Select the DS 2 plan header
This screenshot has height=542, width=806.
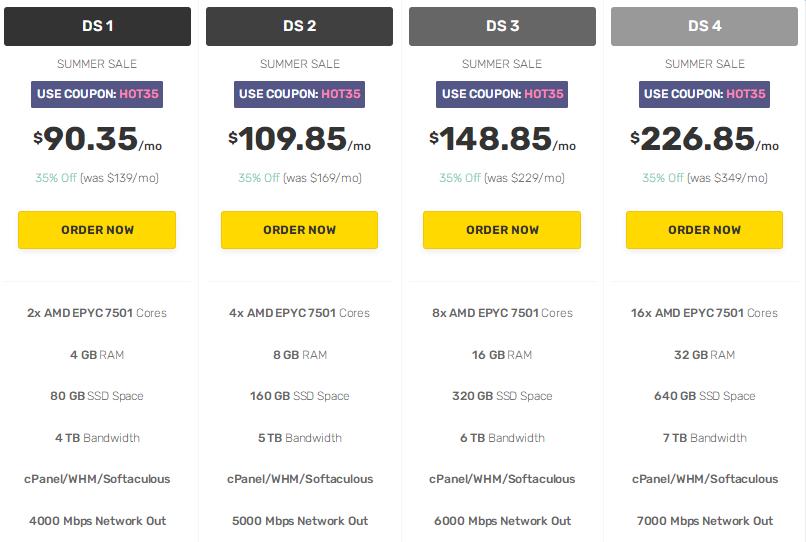299,26
